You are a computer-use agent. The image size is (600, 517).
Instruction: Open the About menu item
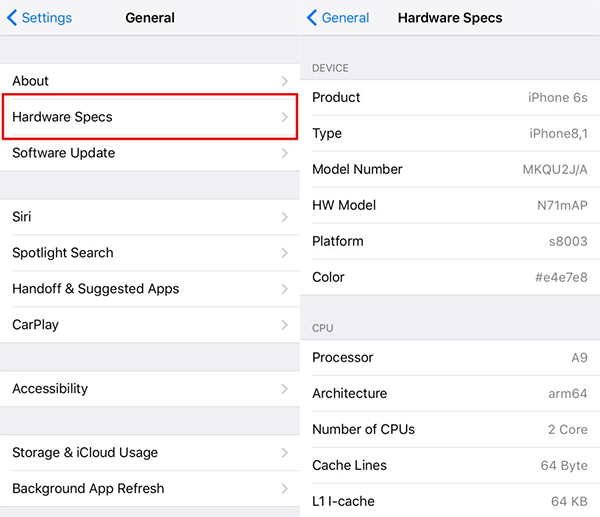(150, 81)
